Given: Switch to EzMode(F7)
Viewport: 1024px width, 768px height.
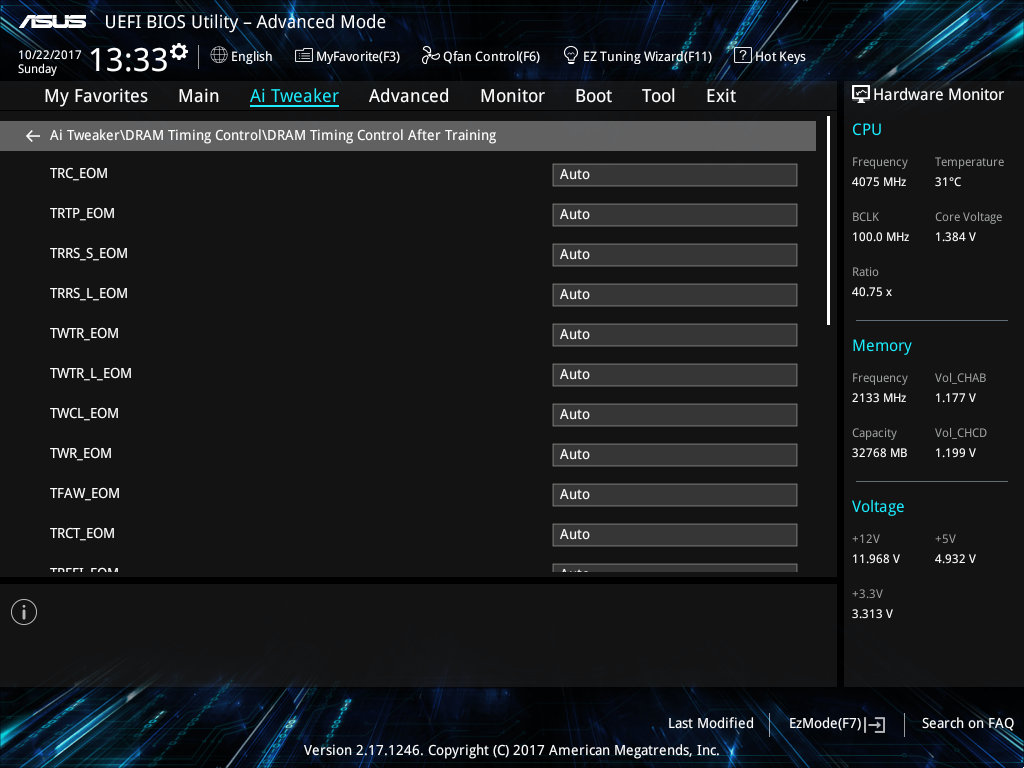Looking at the screenshot, I should (x=825, y=724).
